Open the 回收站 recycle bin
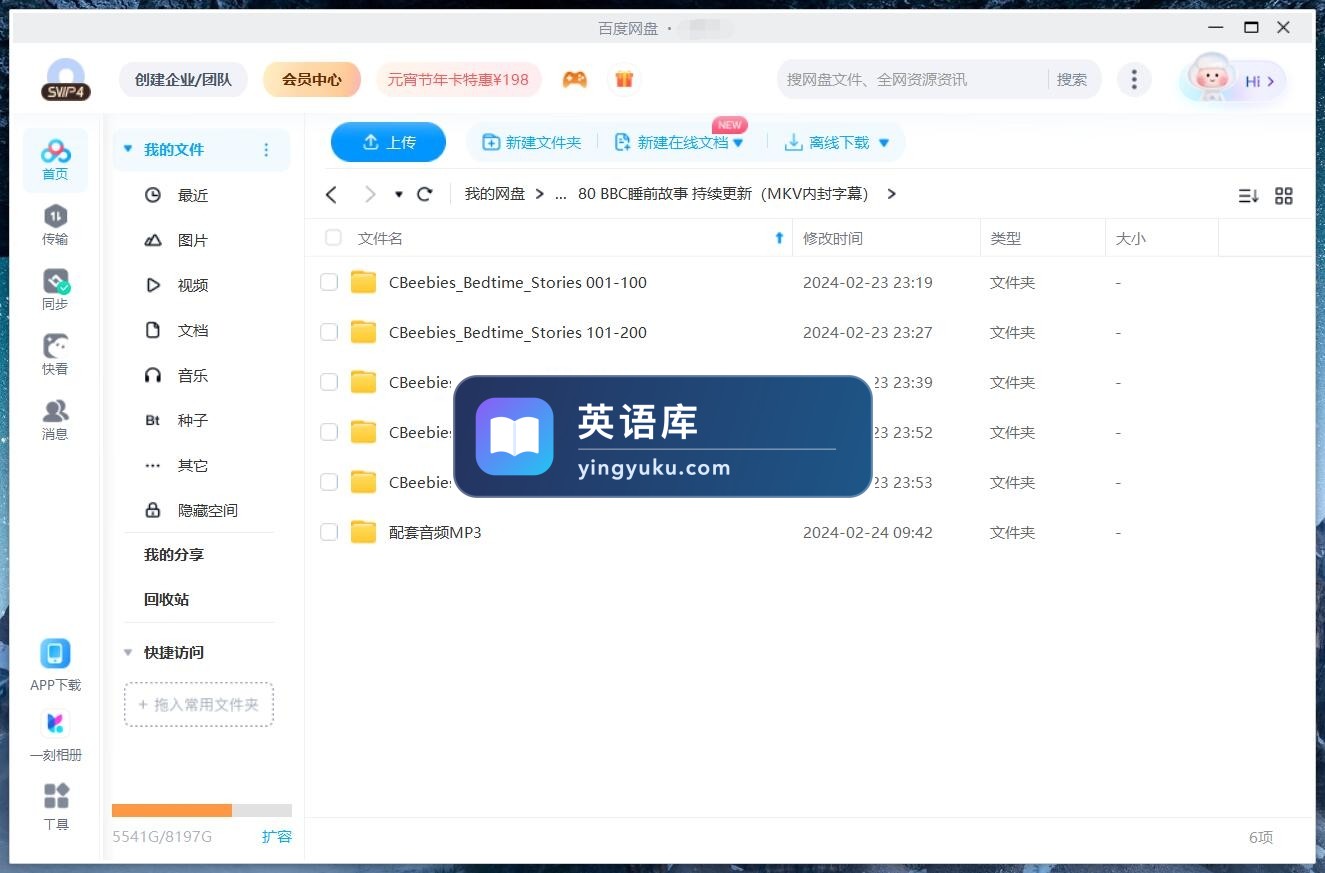1325x873 pixels. point(166,599)
